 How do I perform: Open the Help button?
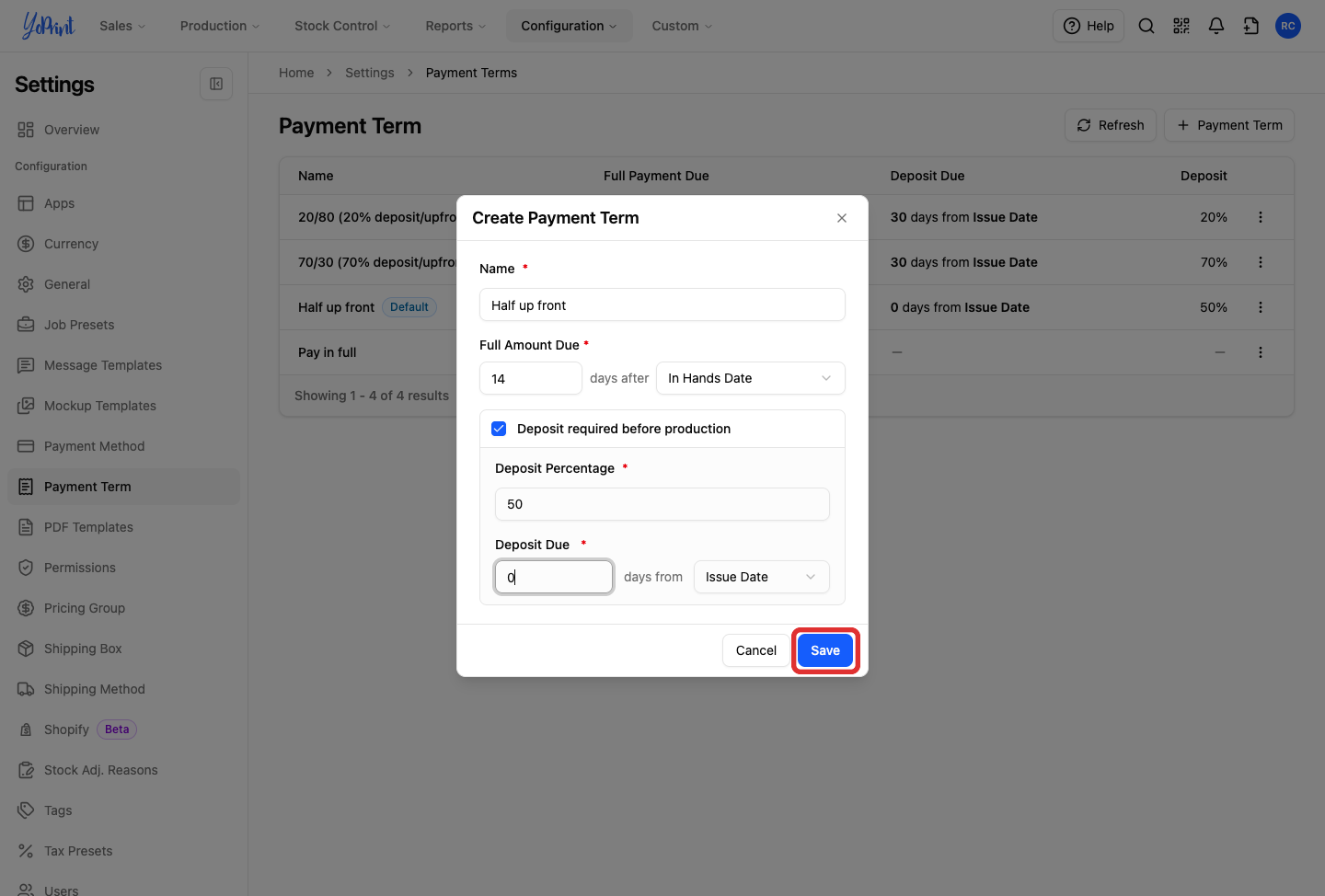1089,26
